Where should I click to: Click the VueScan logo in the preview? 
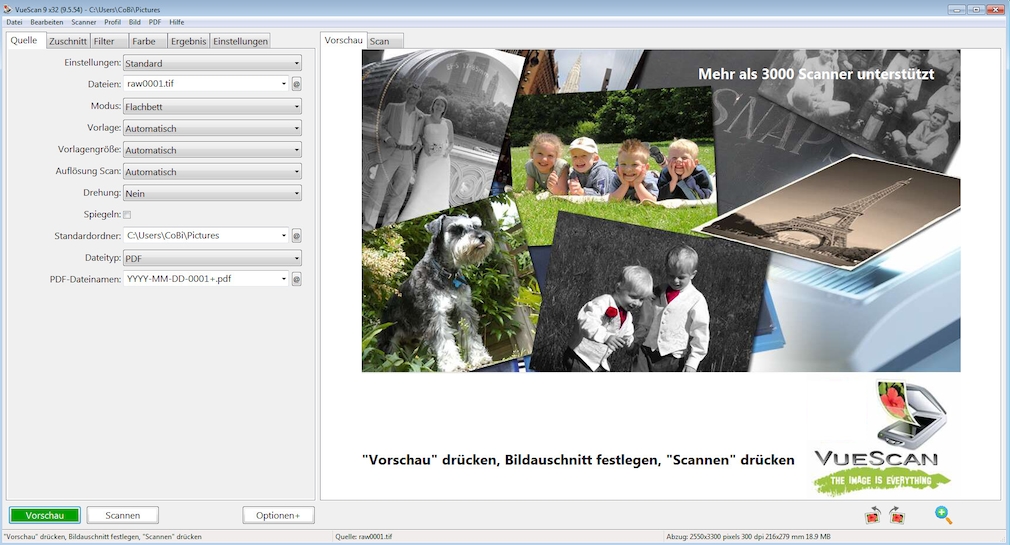pos(880,438)
